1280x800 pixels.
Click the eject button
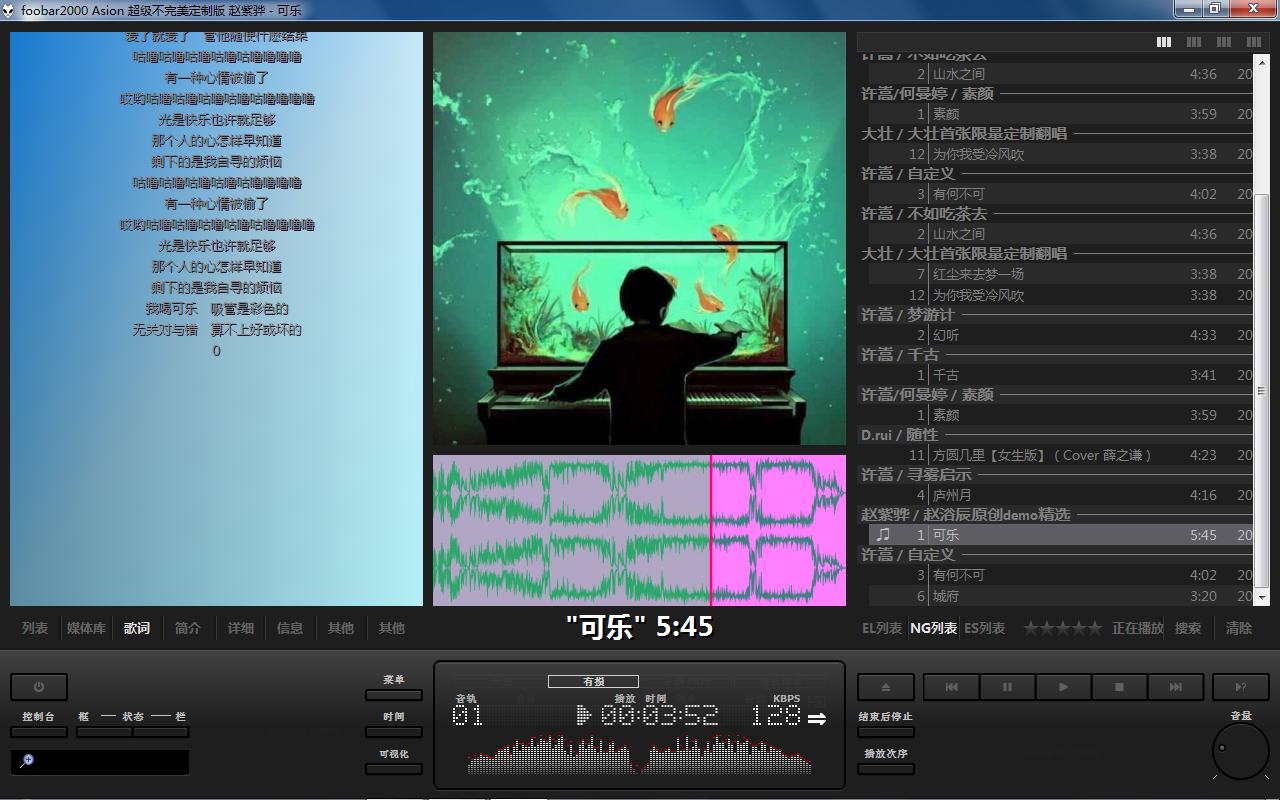coord(886,687)
